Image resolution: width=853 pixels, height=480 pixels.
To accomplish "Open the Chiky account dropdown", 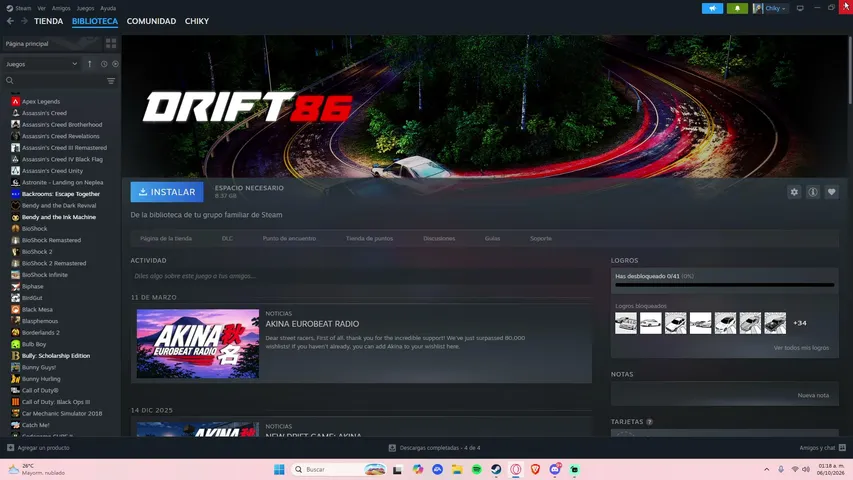I will pos(770,8).
